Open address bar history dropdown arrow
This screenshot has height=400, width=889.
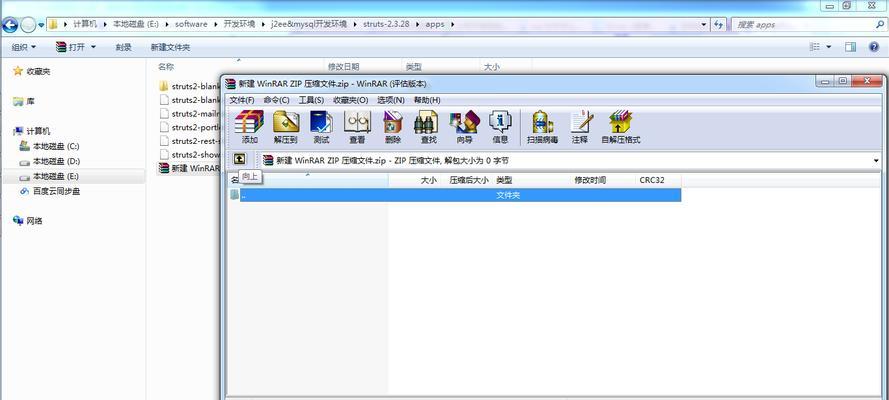(x=704, y=24)
